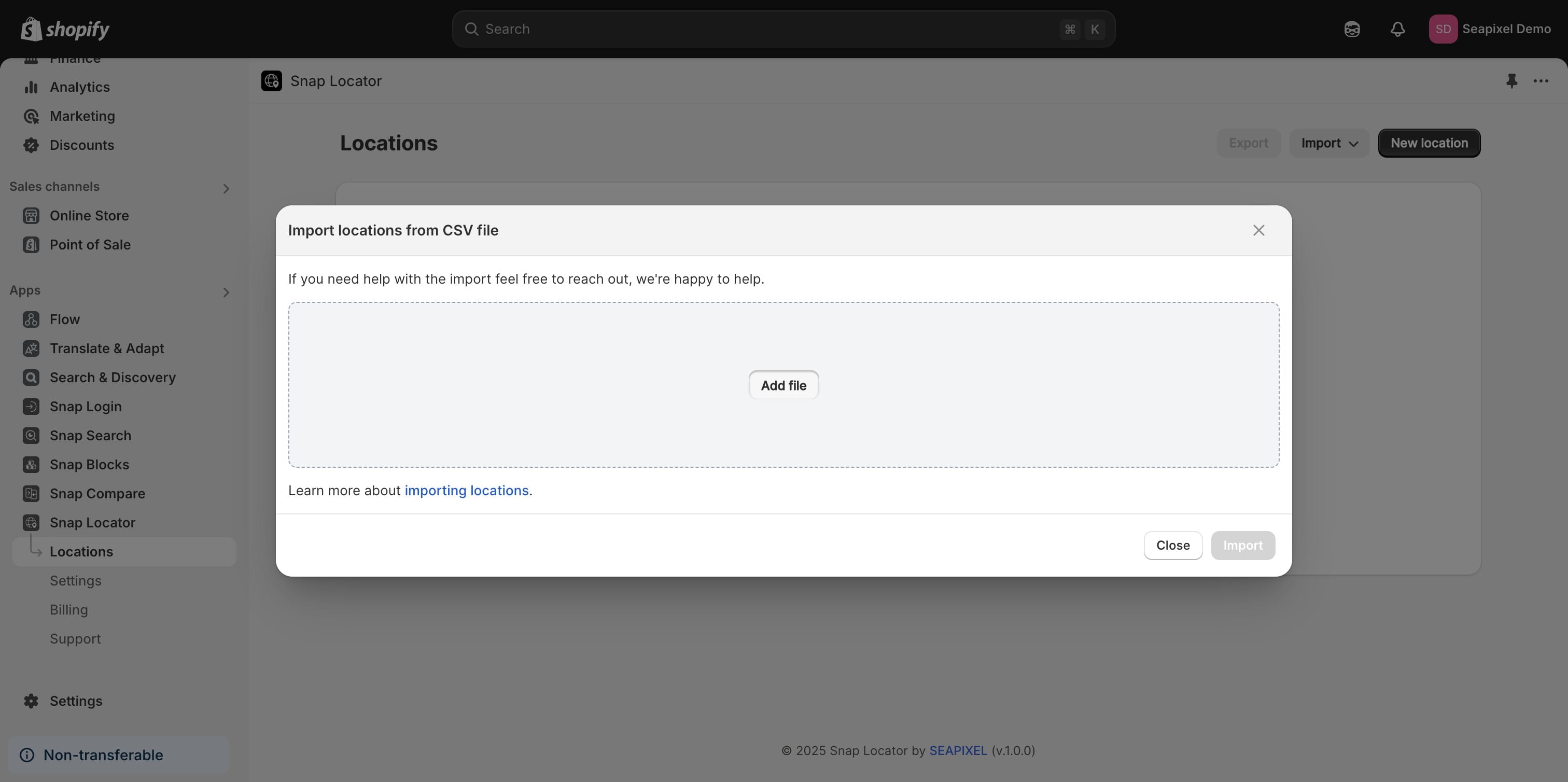Click the Add file button
The width and height of the screenshot is (1568, 782).
pos(783,385)
